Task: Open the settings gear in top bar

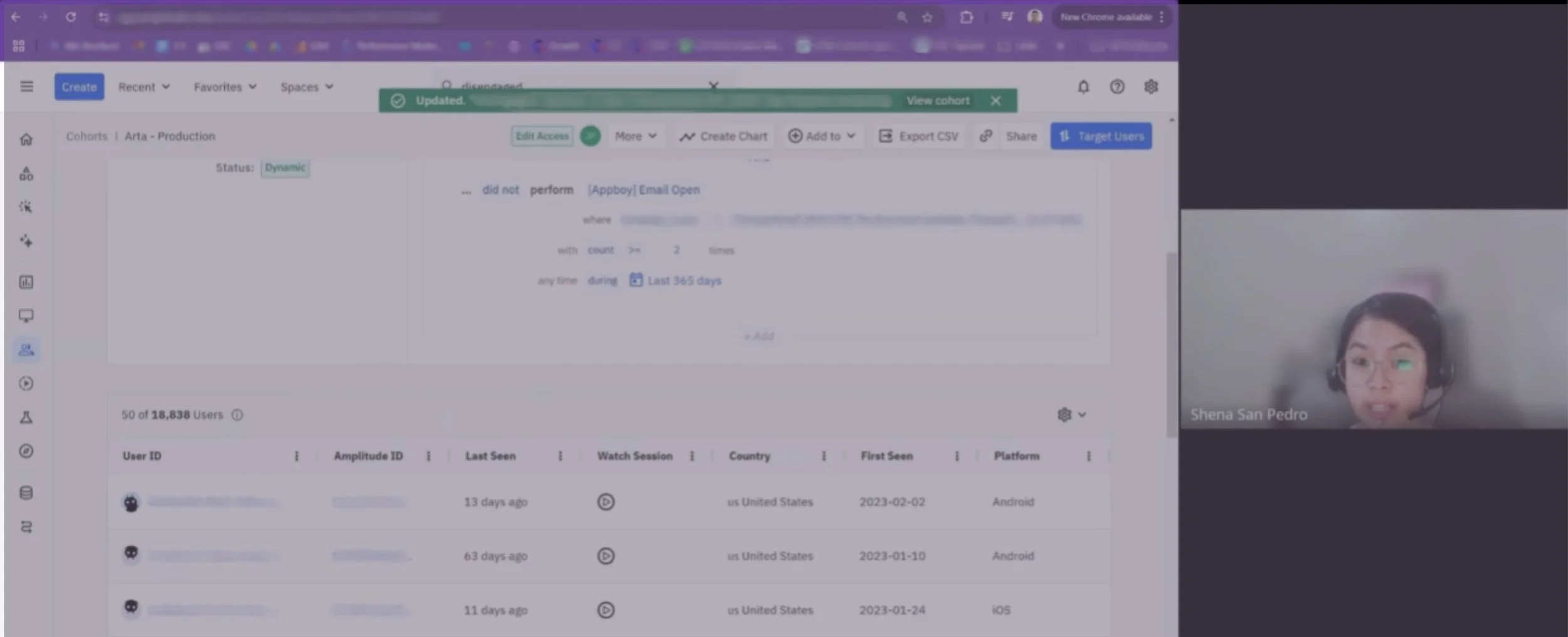Action: [1151, 87]
